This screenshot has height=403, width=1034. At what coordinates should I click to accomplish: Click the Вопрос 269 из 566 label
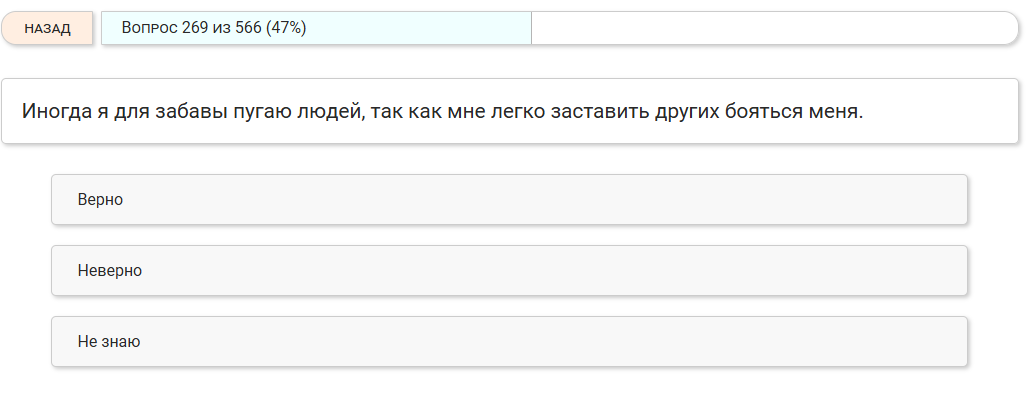(191, 28)
